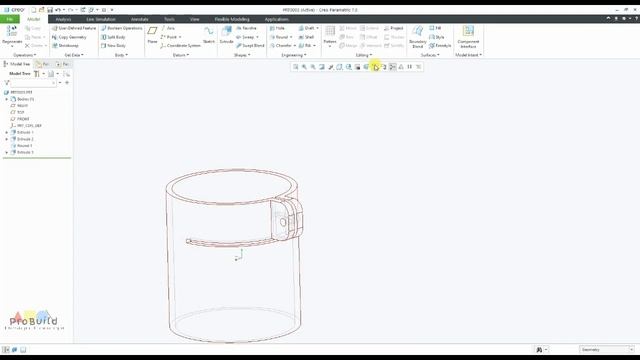Open the Flexible Modeling tab
The width and height of the screenshot is (640, 360).
232,19
